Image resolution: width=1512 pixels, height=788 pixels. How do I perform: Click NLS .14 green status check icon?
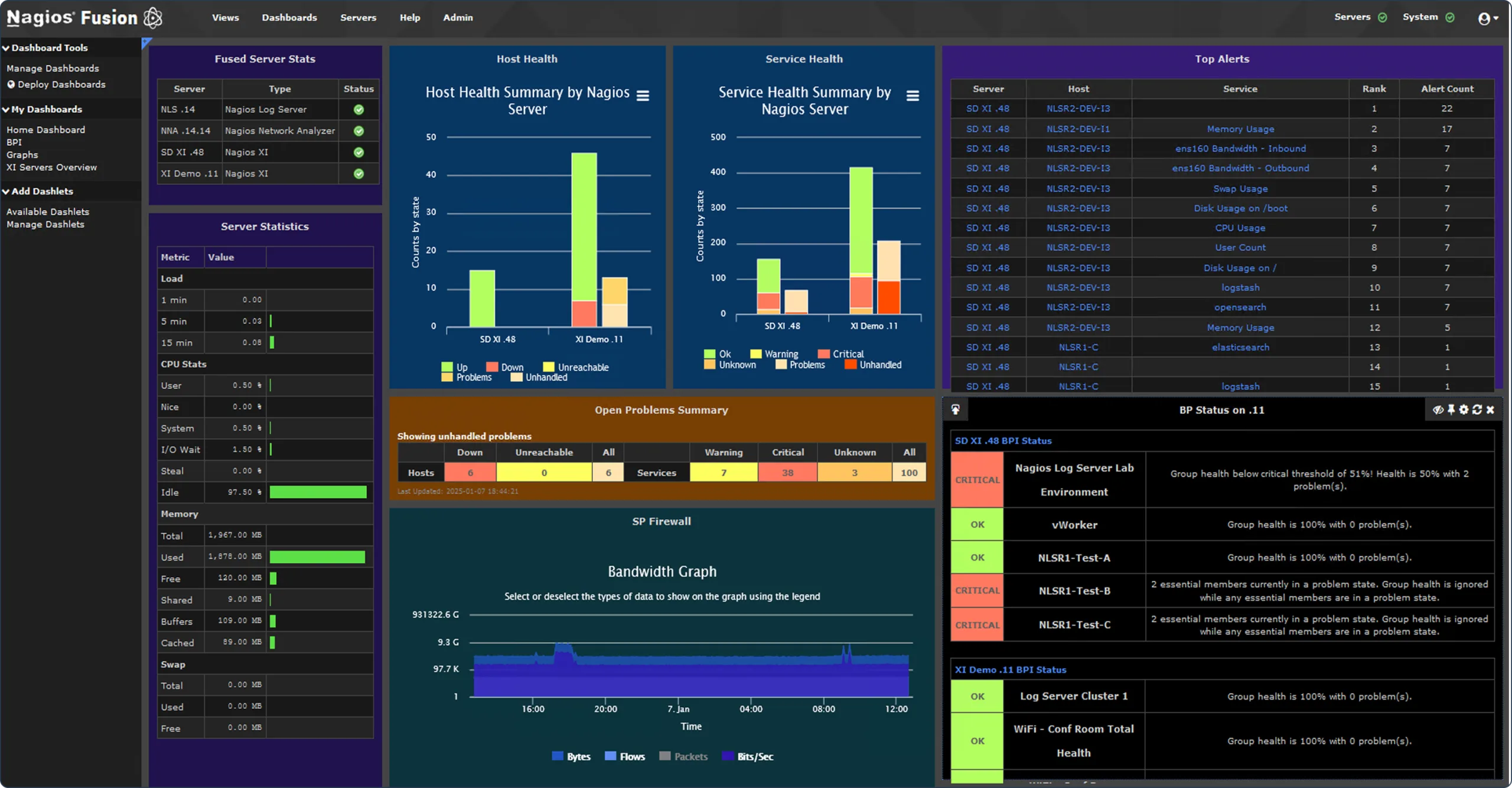(x=359, y=109)
